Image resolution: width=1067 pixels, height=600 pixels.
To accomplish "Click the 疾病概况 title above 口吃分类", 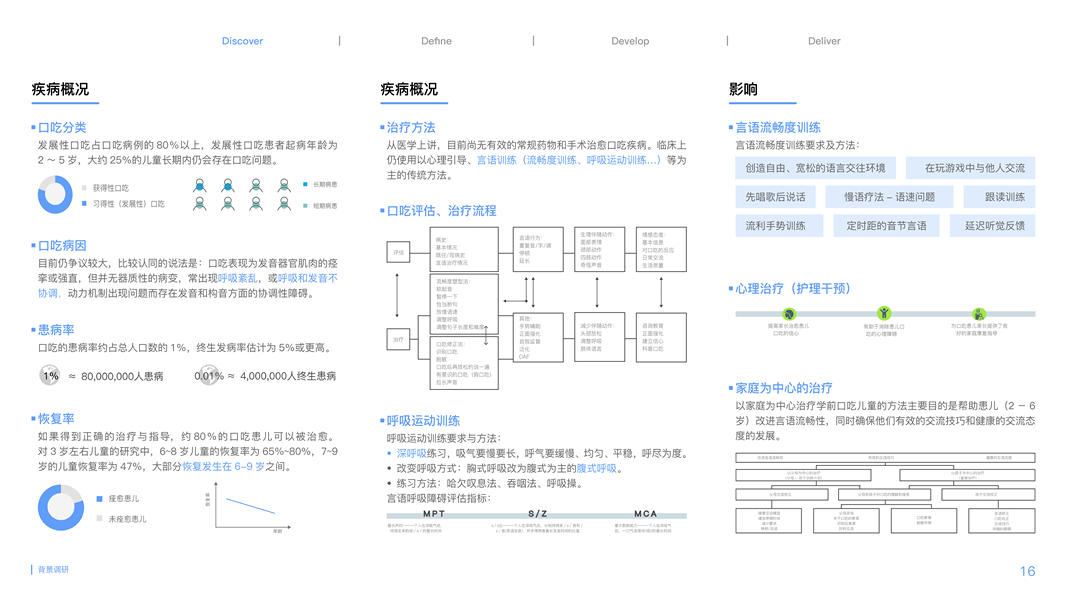I will pos(61,89).
